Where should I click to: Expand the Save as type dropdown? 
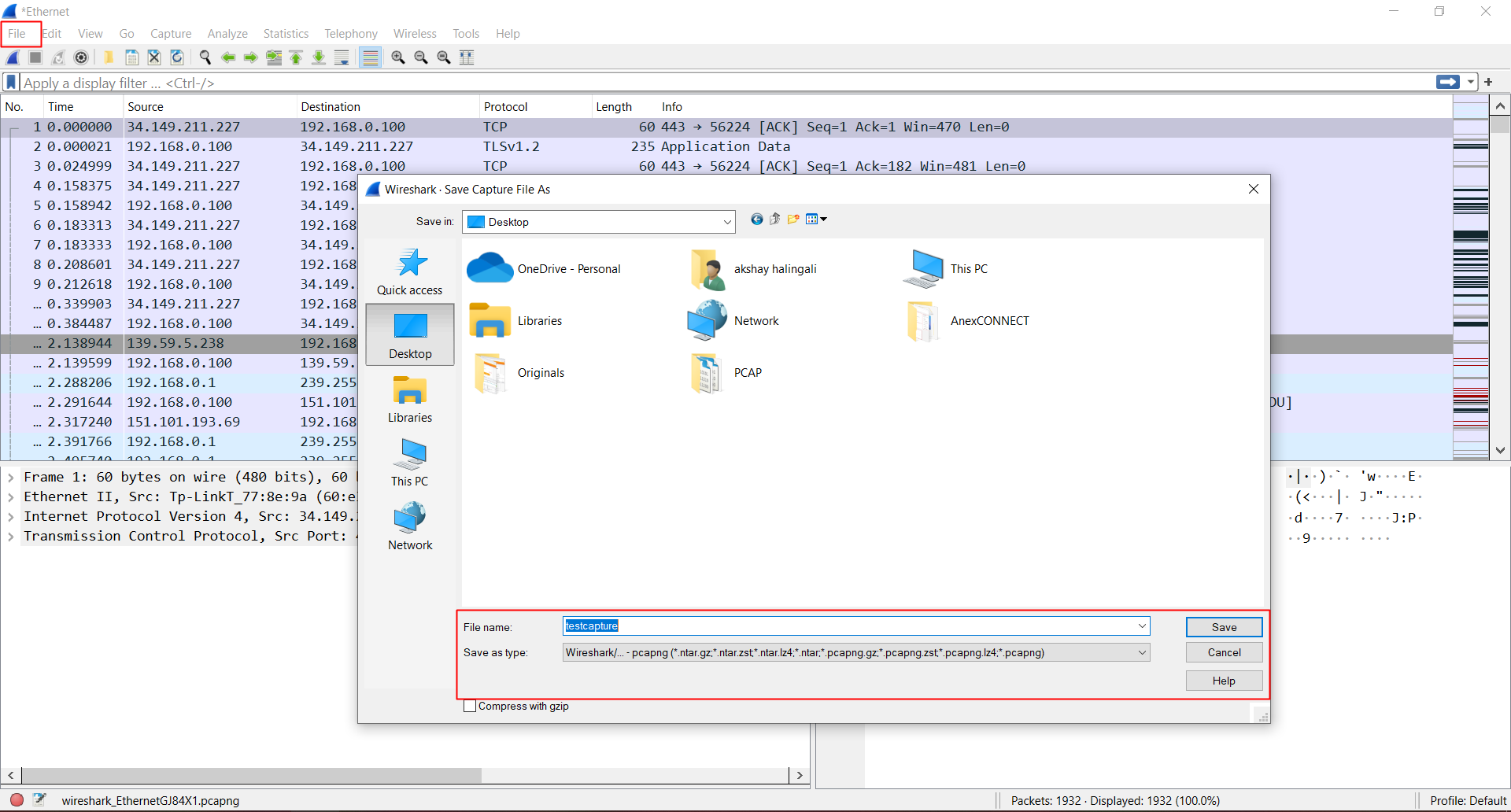click(x=1141, y=653)
